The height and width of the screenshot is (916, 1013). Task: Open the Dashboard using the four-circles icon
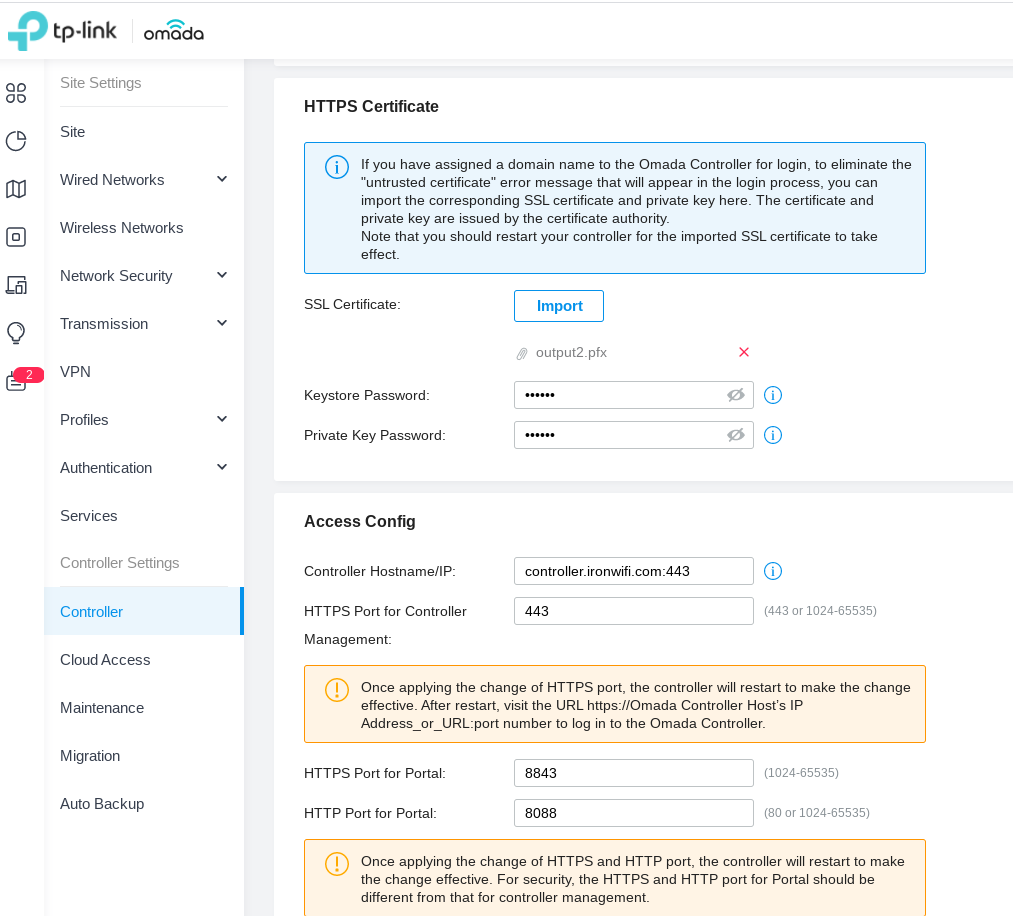tap(16, 92)
